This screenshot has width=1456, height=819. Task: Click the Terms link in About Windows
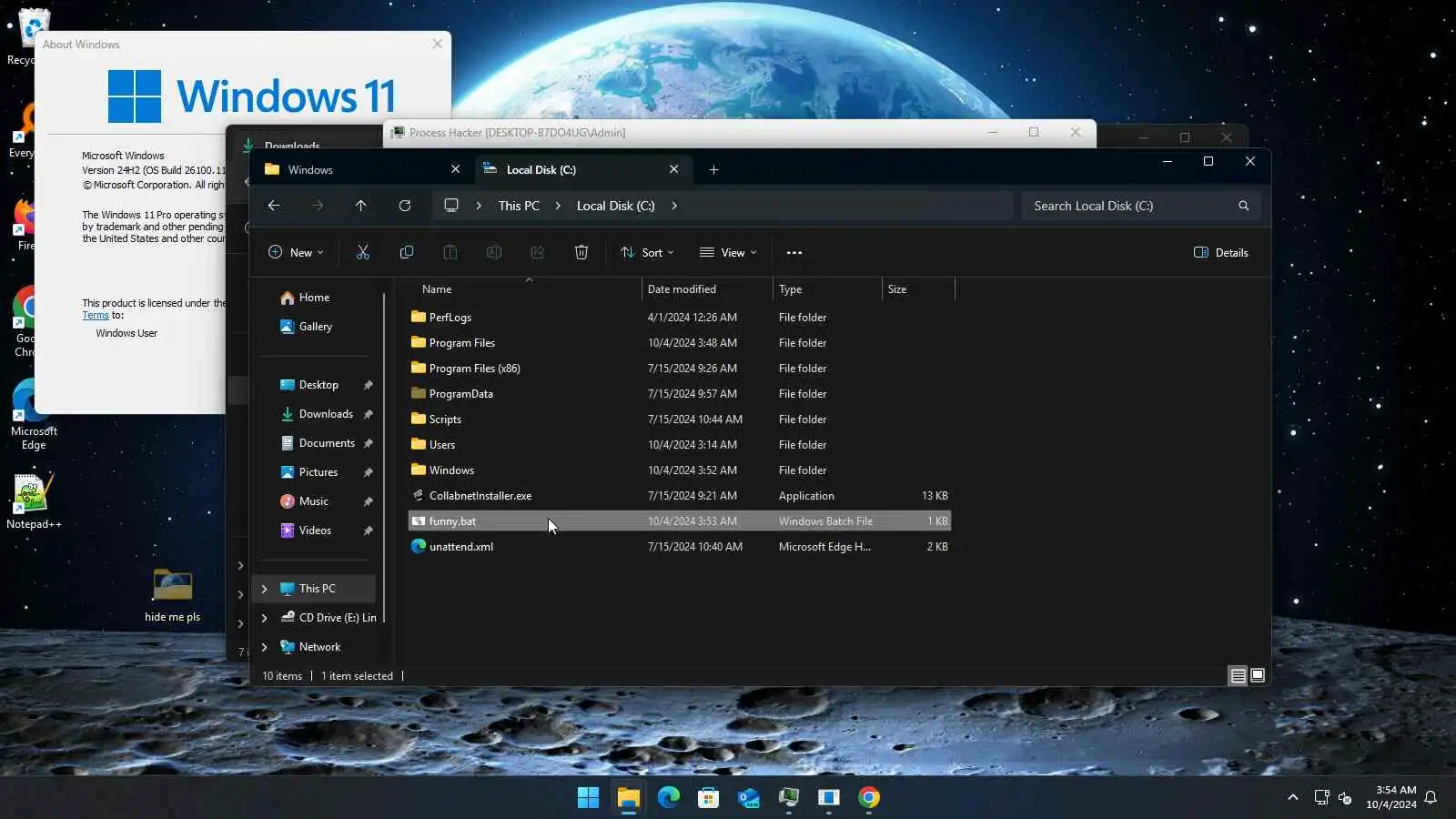coord(96,315)
